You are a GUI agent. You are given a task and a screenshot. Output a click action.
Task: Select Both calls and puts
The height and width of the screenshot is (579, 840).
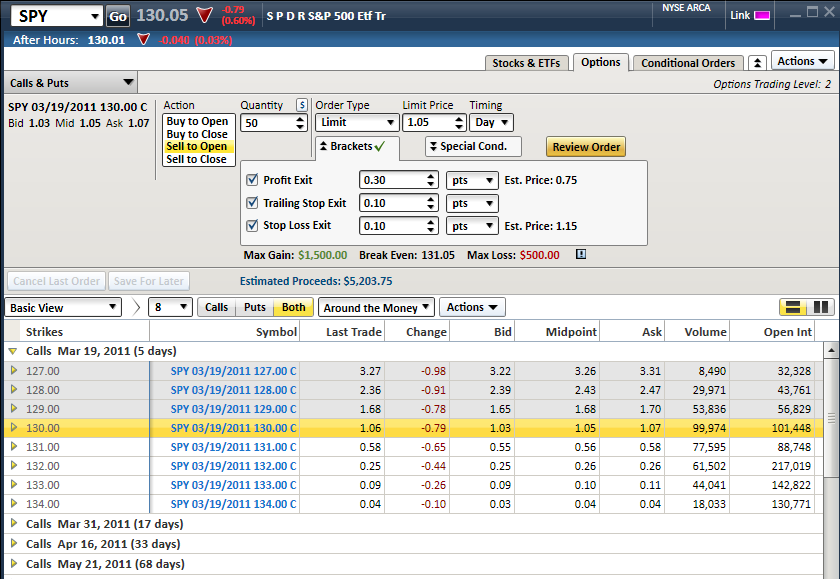tap(293, 307)
